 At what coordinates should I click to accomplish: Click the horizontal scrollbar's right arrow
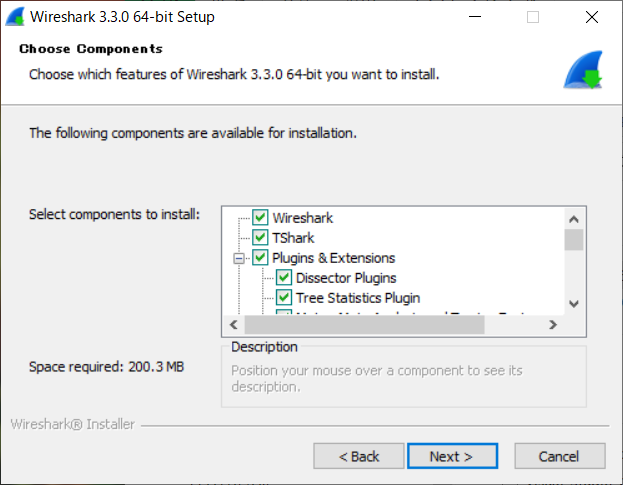(x=553, y=325)
